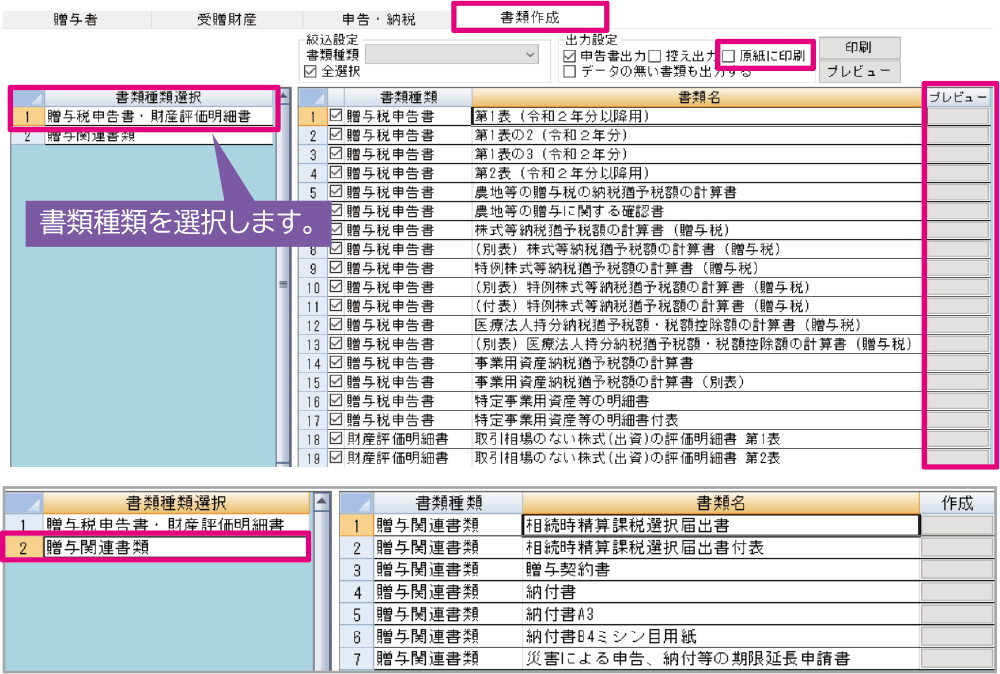Click the 印刷 button
This screenshot has height=674, width=1000.
pos(858,48)
